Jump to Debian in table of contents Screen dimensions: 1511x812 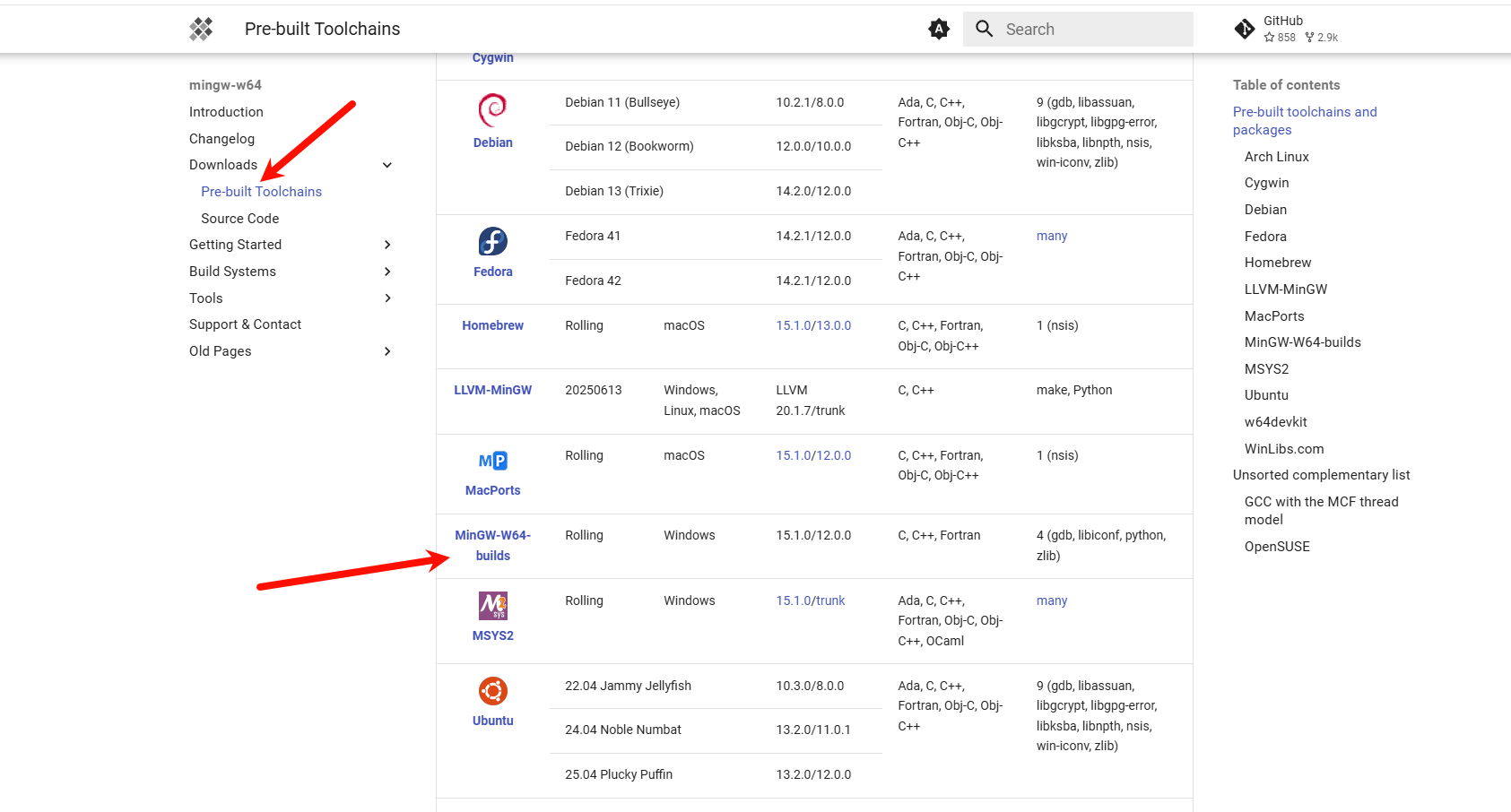click(1265, 210)
